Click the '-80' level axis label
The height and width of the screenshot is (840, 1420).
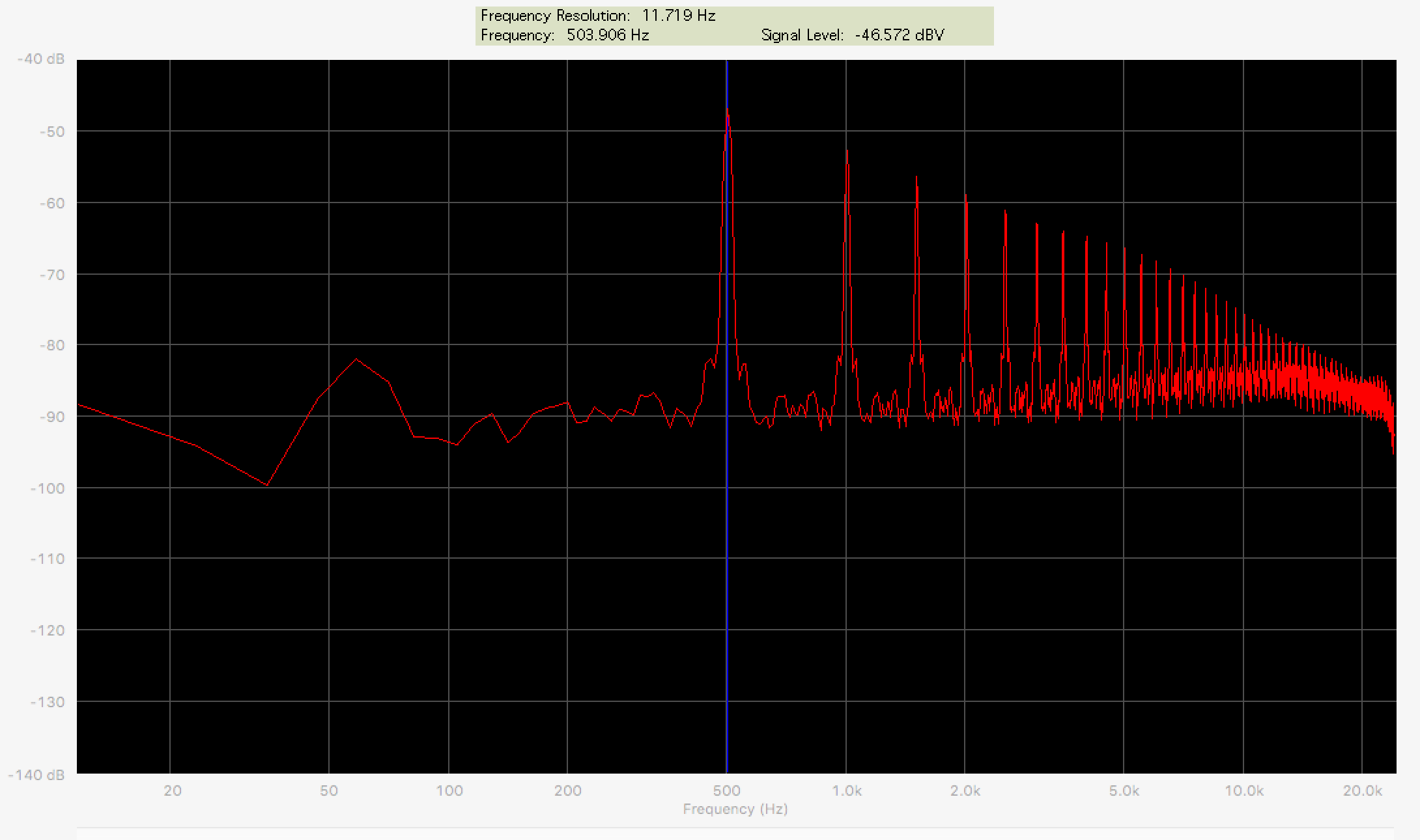click(x=51, y=345)
